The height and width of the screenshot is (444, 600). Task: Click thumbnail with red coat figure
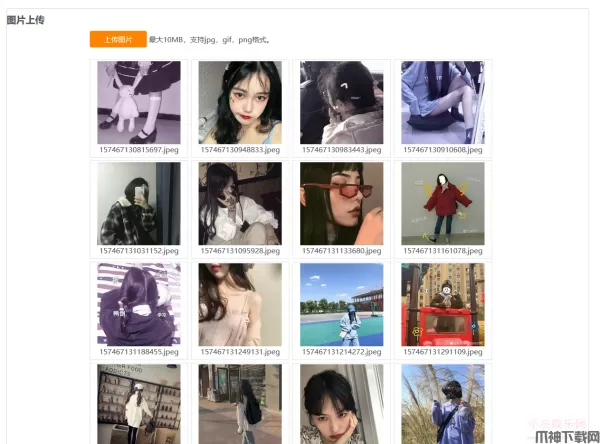pyautogui.click(x=443, y=204)
